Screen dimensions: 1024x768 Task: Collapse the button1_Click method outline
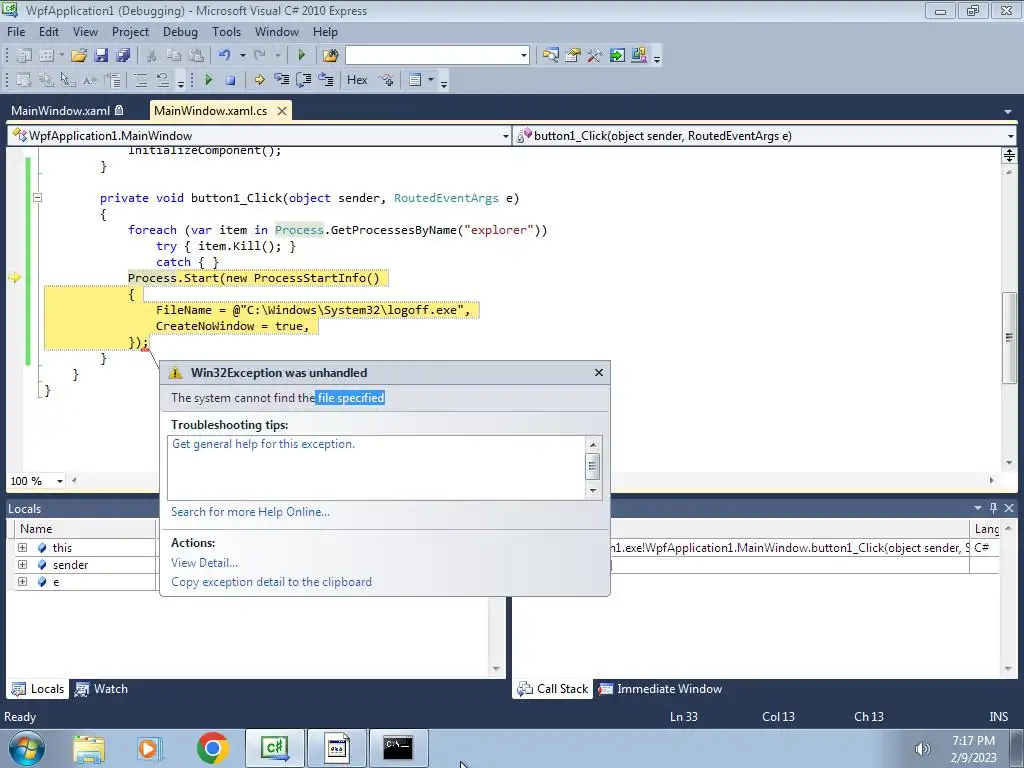(38, 197)
